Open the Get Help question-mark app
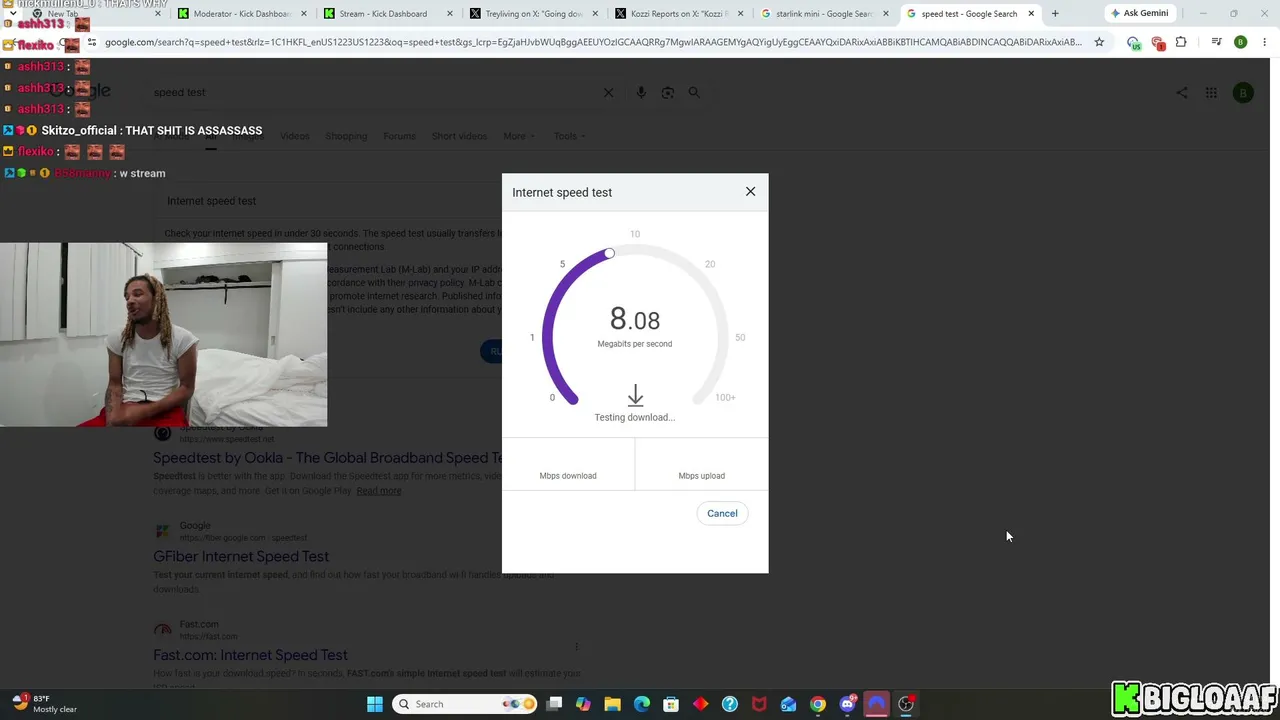 coord(730,704)
